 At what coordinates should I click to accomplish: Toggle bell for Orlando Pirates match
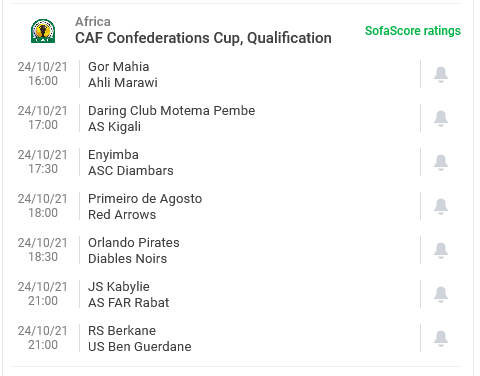441,250
